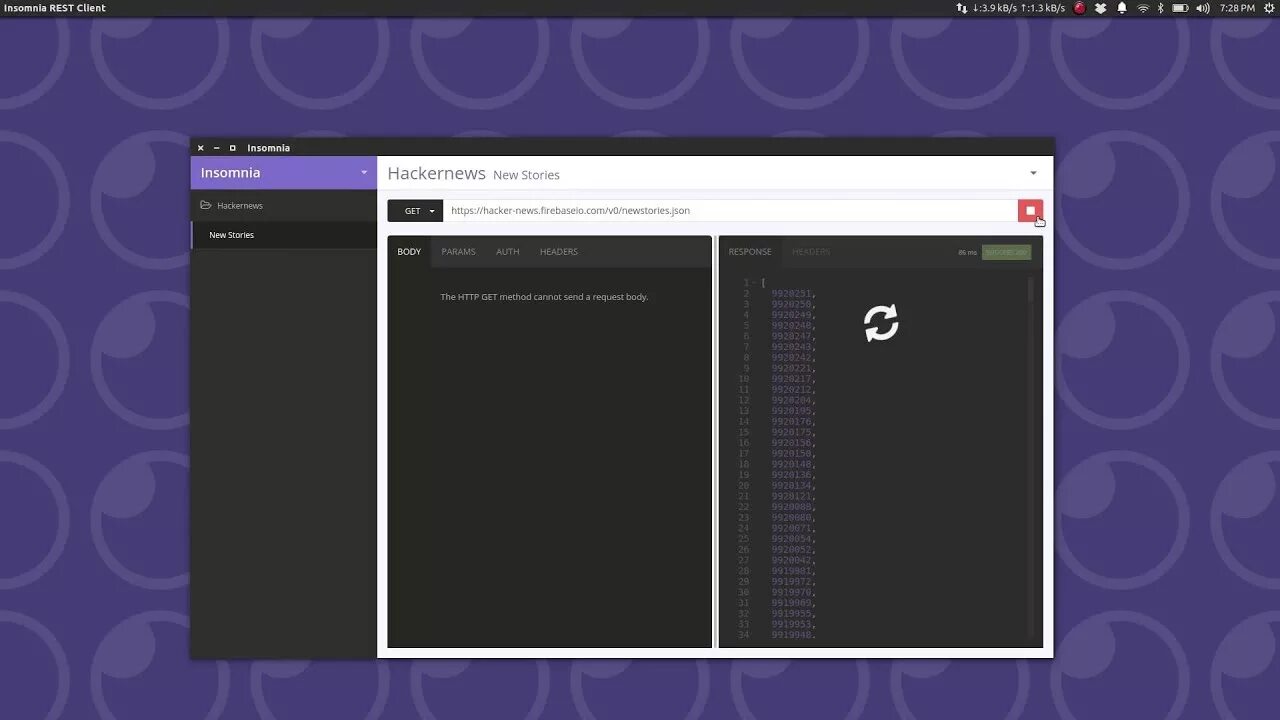This screenshot has width=1280, height=720.
Task: Click the value 9920136 in response
Action: (793, 475)
